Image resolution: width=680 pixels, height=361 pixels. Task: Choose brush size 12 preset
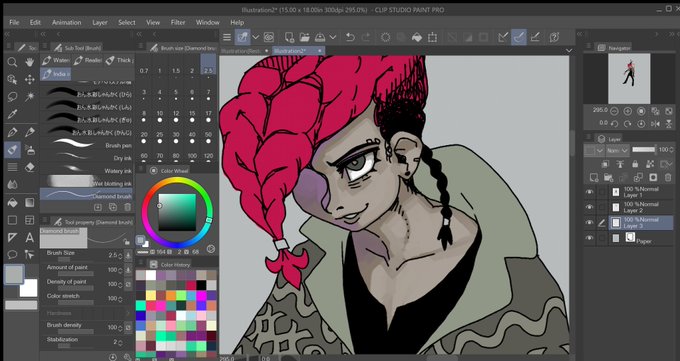pos(176,116)
